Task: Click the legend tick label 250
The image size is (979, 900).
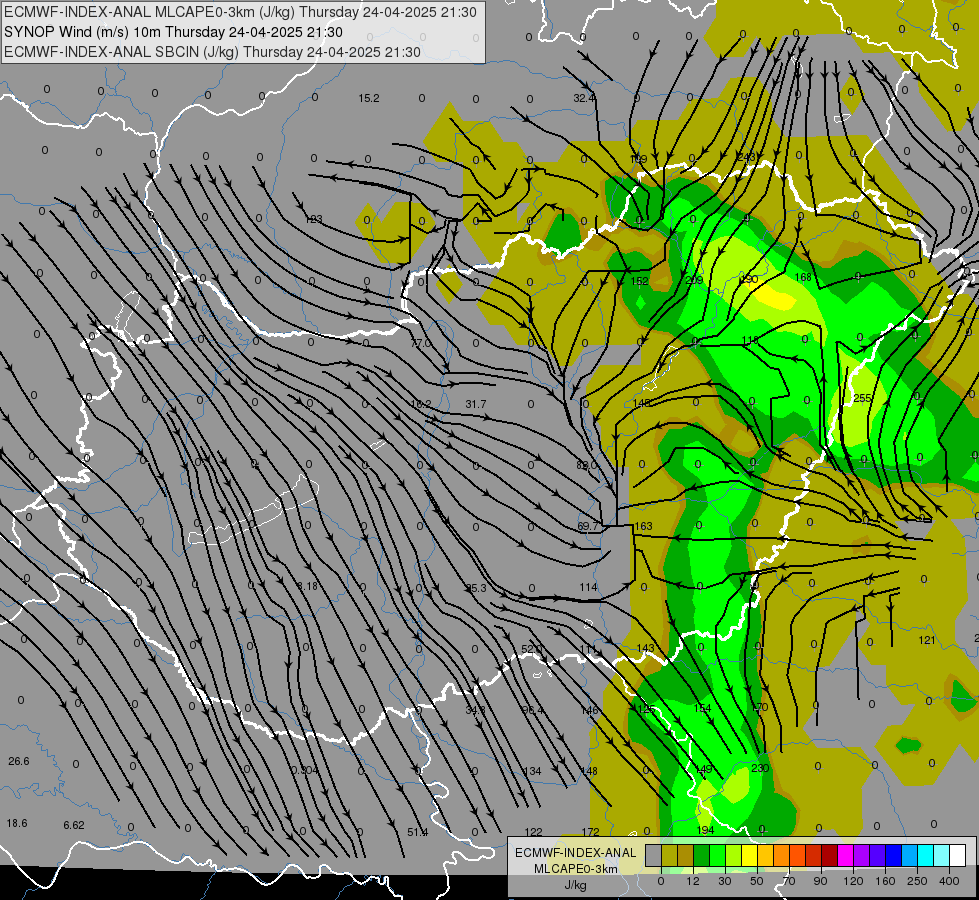Action: tap(917, 881)
